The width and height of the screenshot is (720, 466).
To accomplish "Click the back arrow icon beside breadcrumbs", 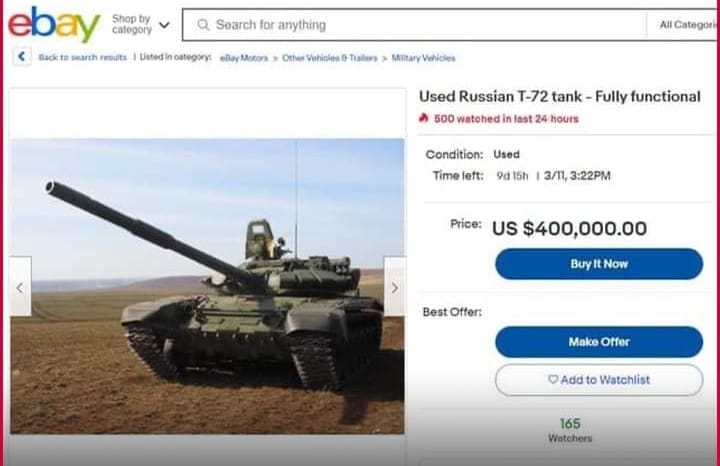I will coord(22,57).
